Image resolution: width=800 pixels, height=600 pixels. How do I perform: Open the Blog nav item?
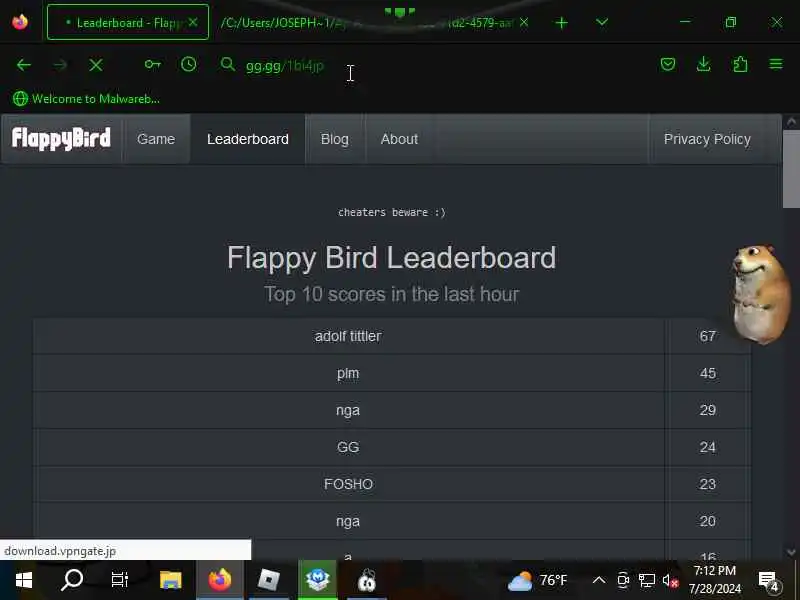click(335, 139)
